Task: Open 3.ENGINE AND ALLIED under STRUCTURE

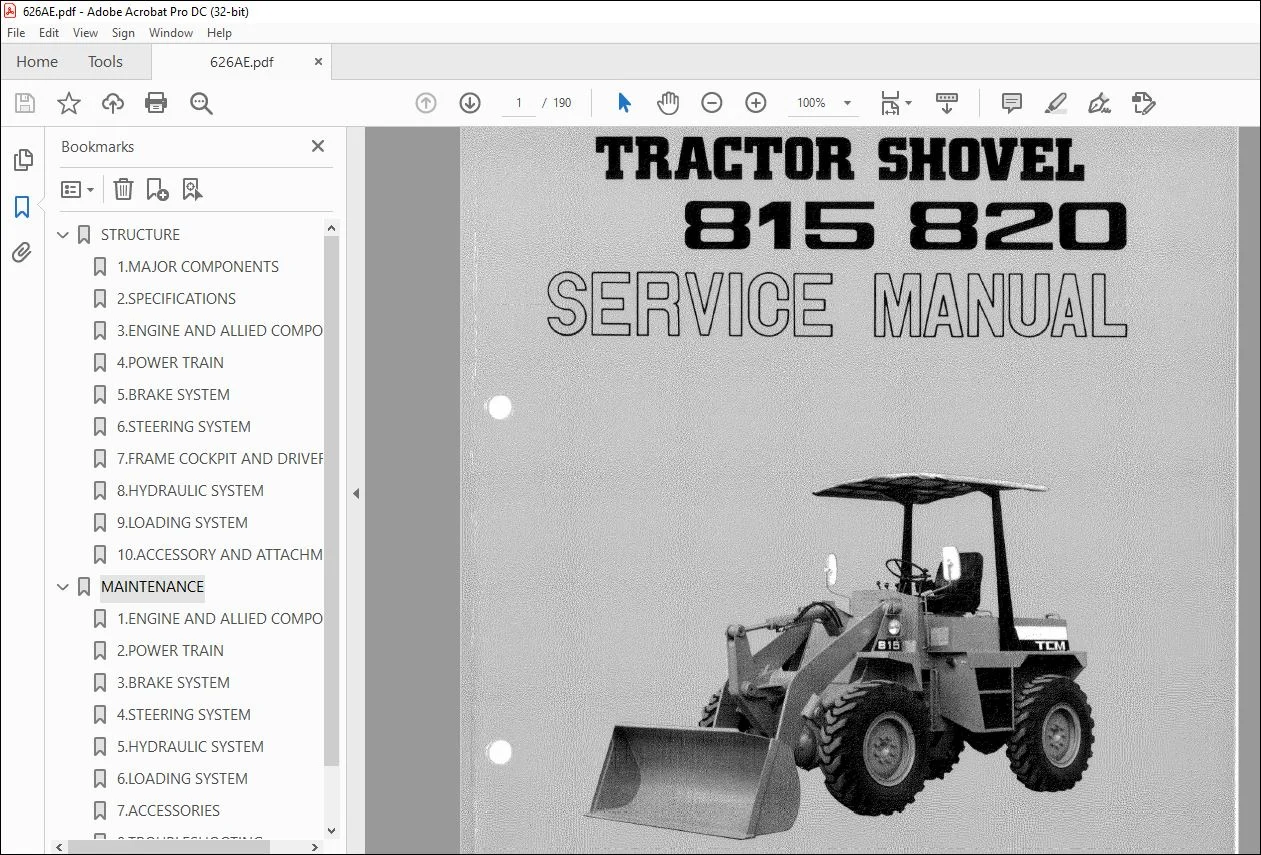Action: (x=220, y=331)
